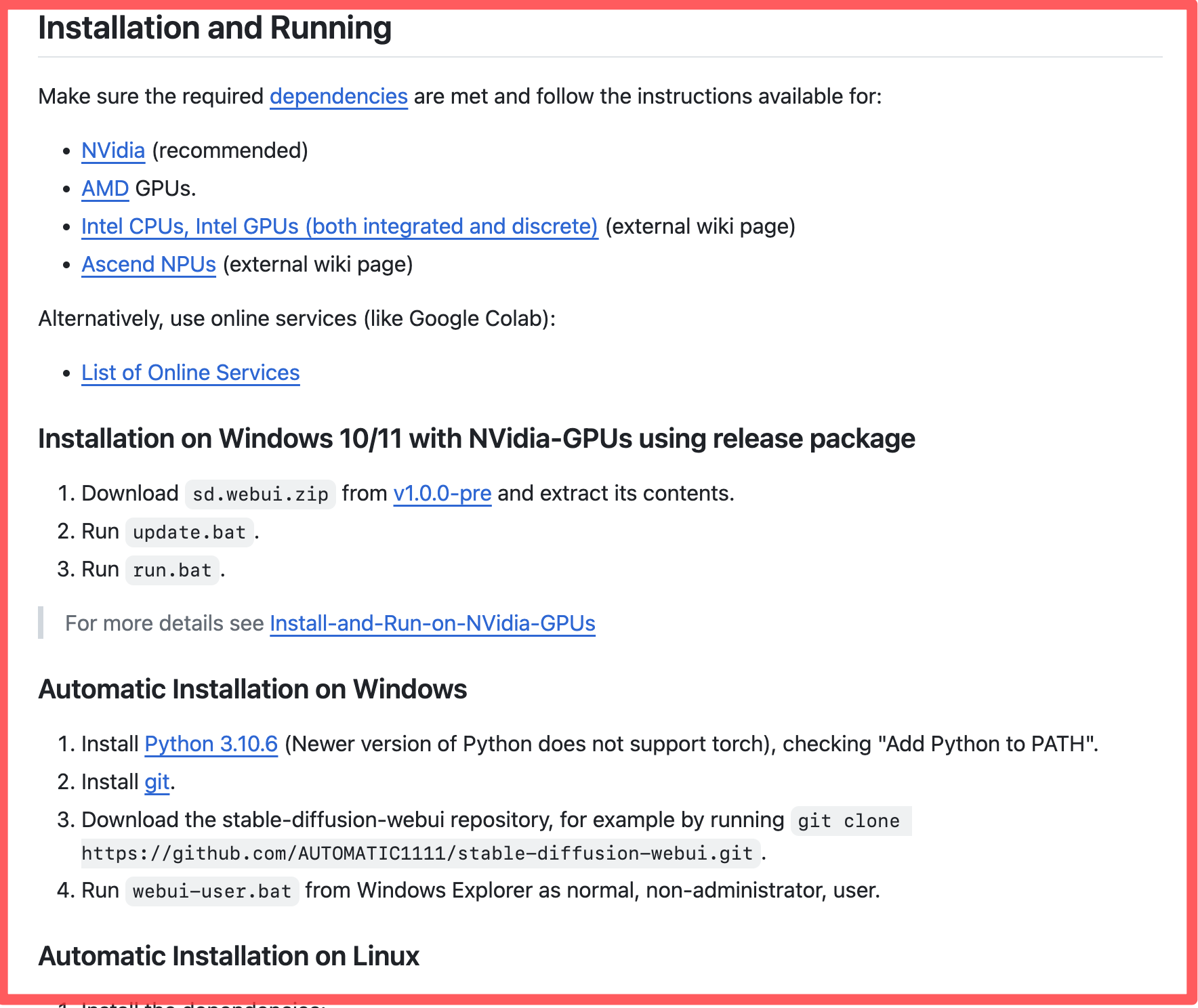The height and width of the screenshot is (1008, 1198).
Task: Click the update.bat code text
Action: (x=189, y=532)
